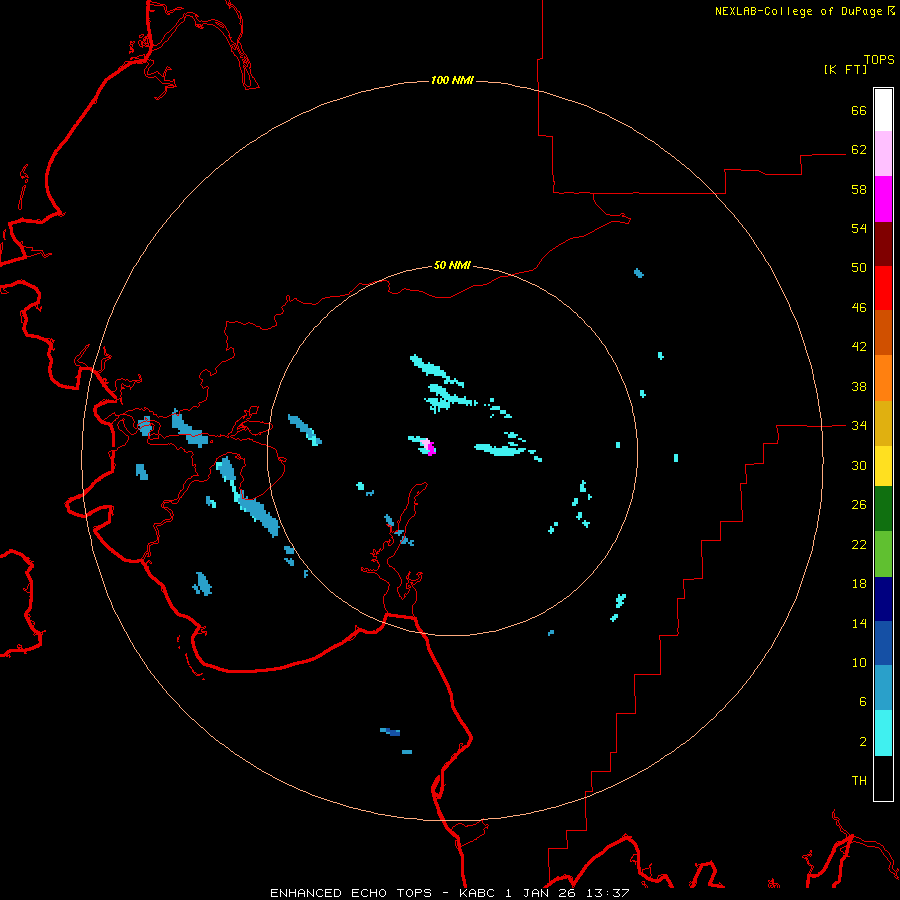Click the 66 legend value
Image resolution: width=900 pixels, height=900 pixels.
[859, 110]
